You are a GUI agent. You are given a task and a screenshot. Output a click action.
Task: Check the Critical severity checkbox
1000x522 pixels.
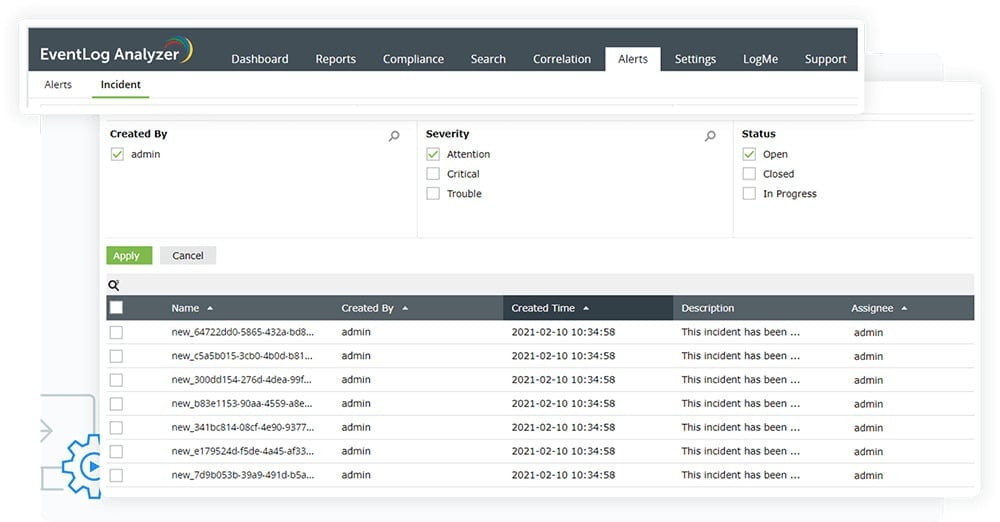[x=433, y=174]
